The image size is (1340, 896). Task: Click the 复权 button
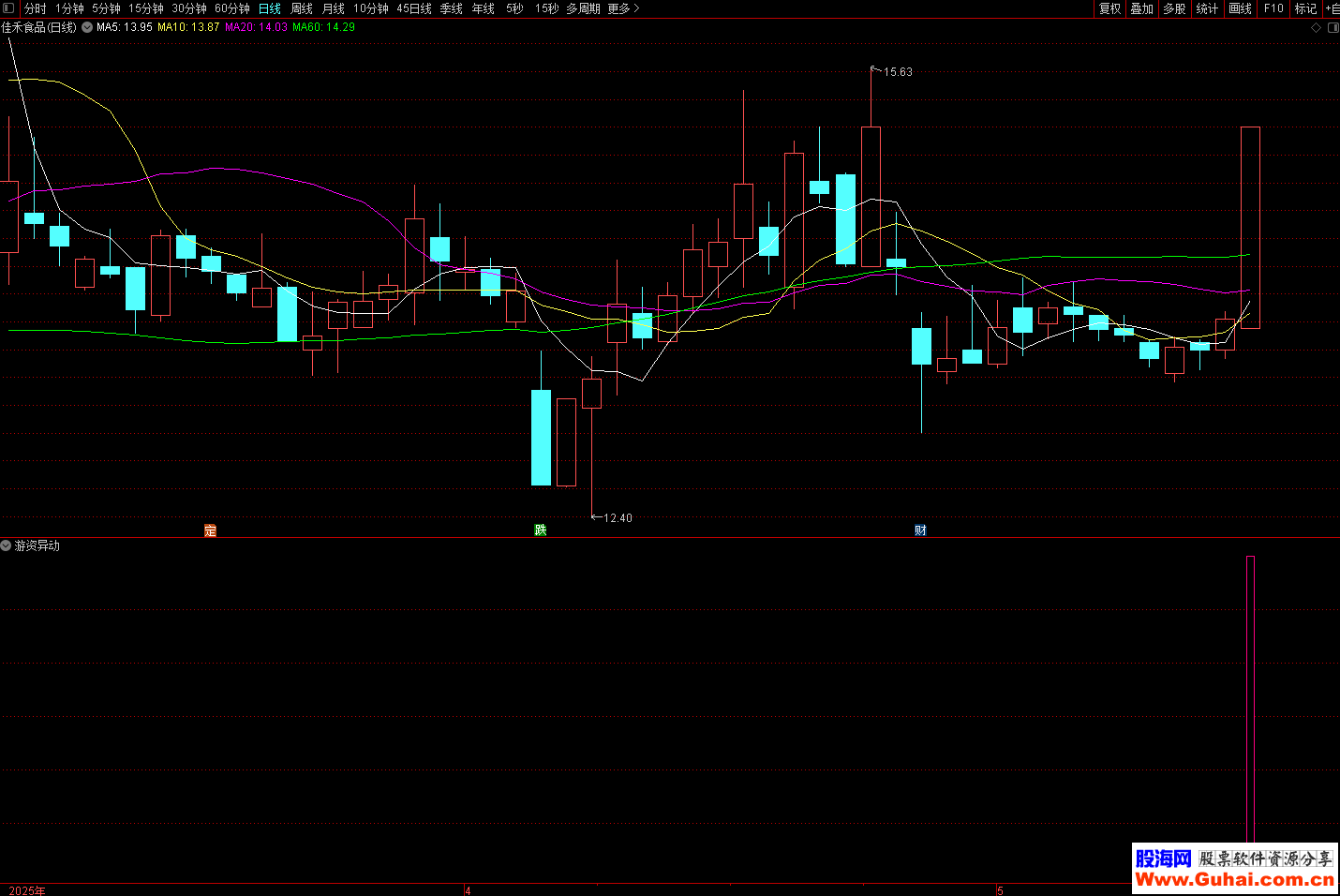click(x=1110, y=8)
